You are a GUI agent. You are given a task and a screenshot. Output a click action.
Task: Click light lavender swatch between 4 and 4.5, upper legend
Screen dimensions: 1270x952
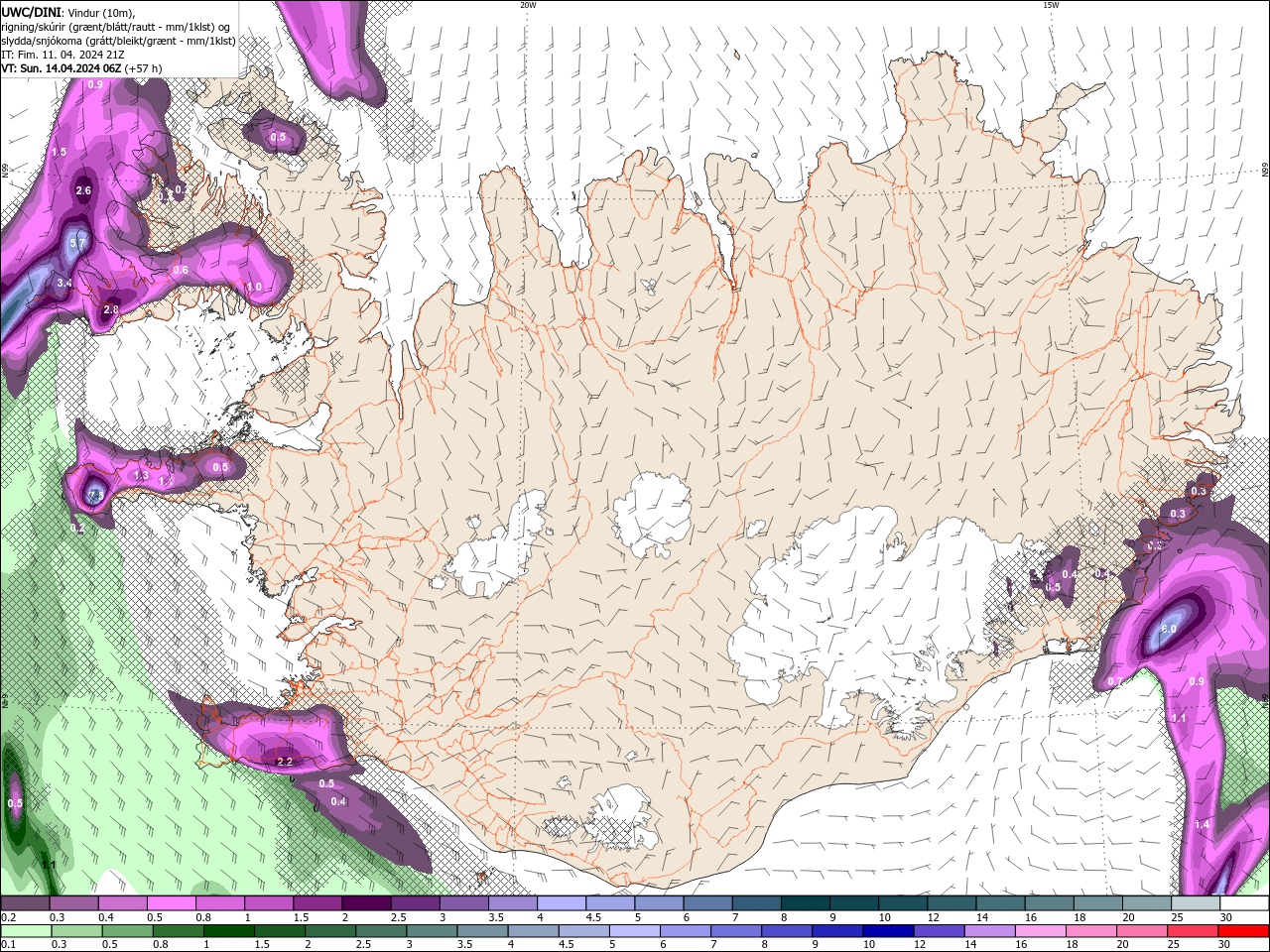[x=561, y=903]
